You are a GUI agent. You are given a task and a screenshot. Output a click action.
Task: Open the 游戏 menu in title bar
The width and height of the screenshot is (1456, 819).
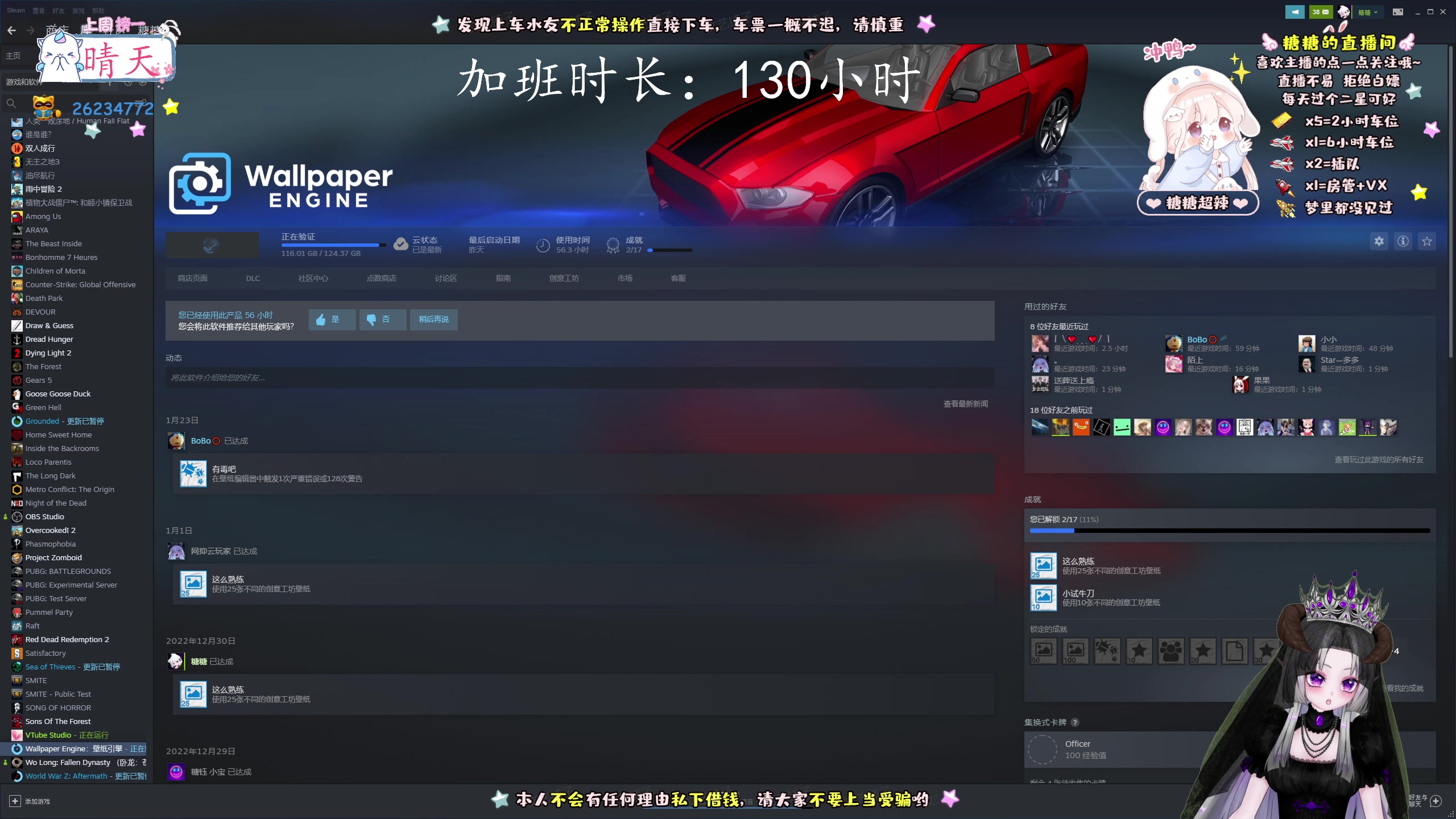tap(78, 11)
